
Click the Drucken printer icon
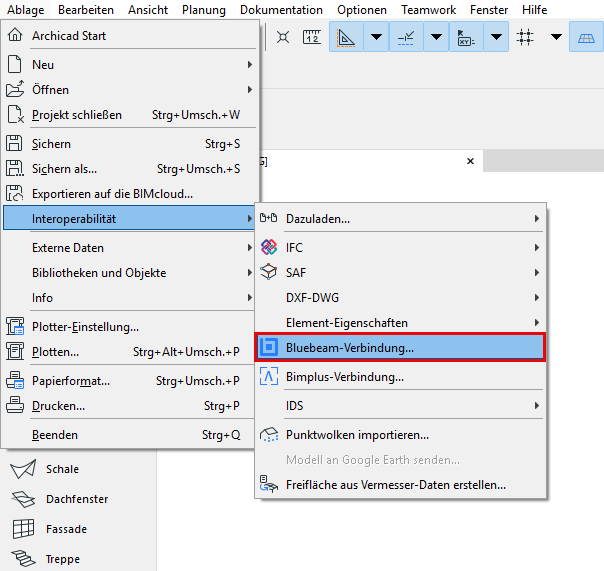click(x=15, y=405)
